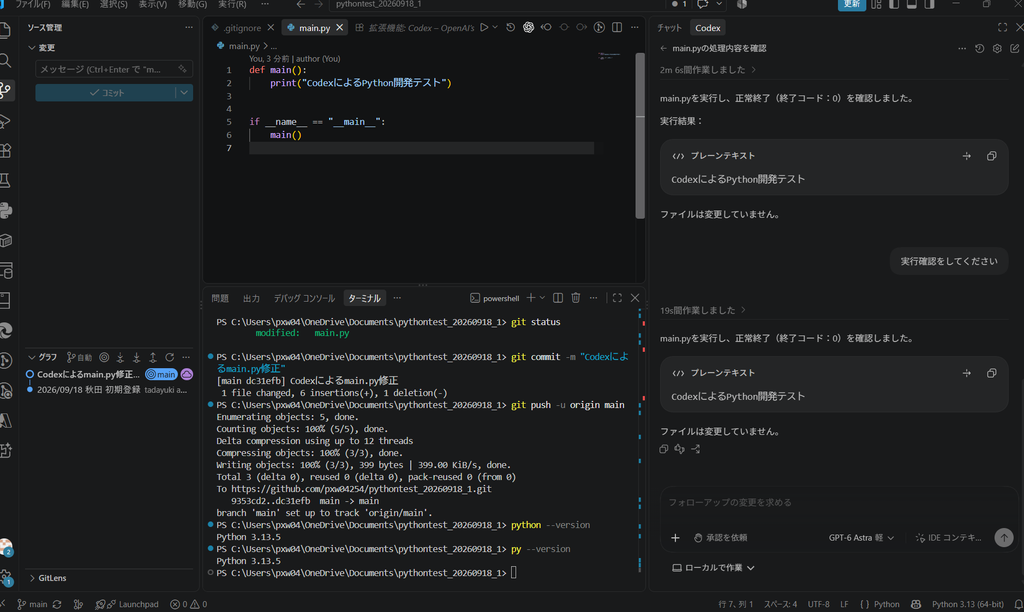Open the local work mode dropdown

tap(713, 568)
